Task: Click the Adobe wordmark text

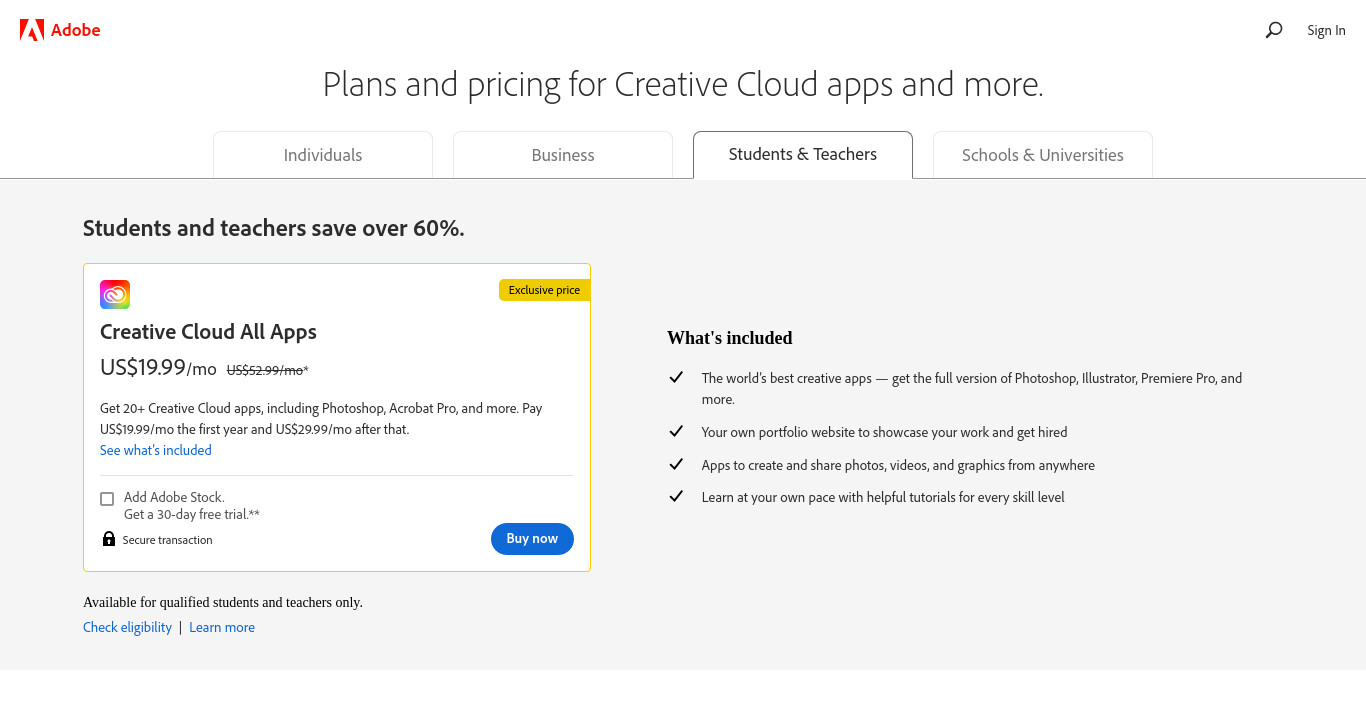Action: coord(76,30)
